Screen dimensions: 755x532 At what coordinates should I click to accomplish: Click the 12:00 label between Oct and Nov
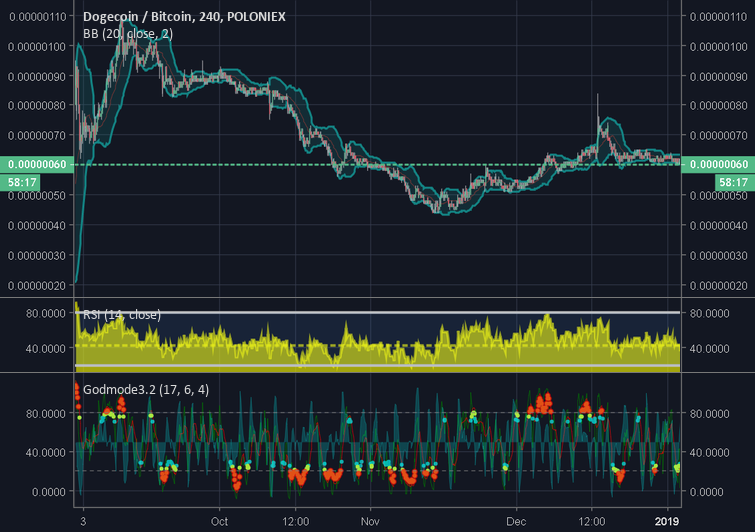[x=295, y=521]
